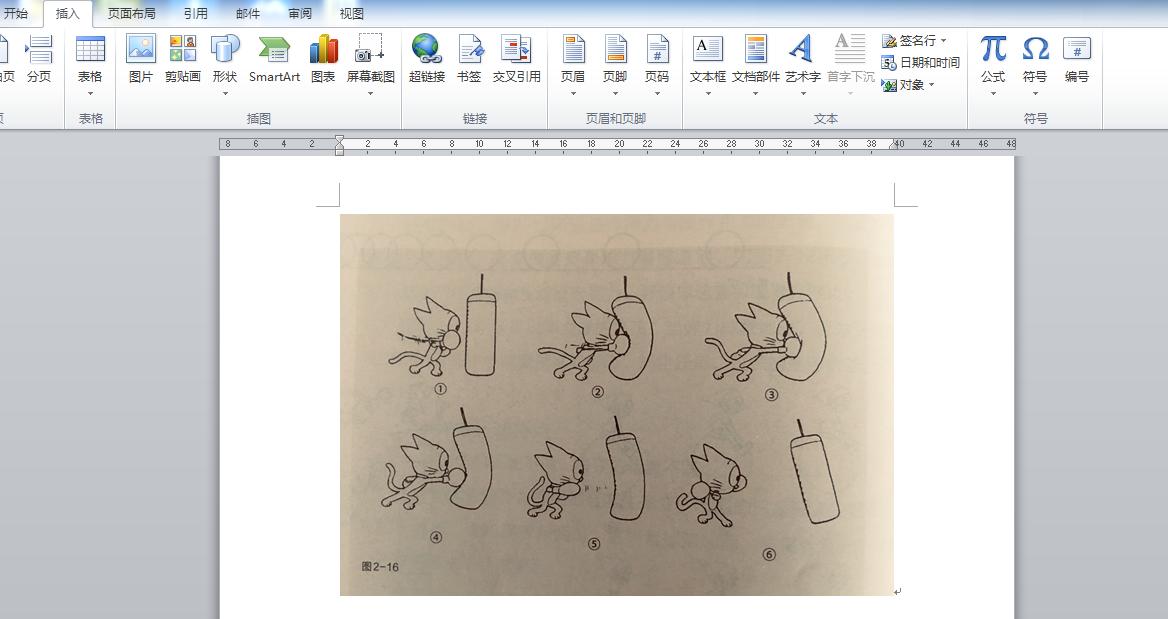The height and width of the screenshot is (619, 1168).
Task: Switch to the 页面布局 tab
Action: pyautogui.click(x=132, y=13)
